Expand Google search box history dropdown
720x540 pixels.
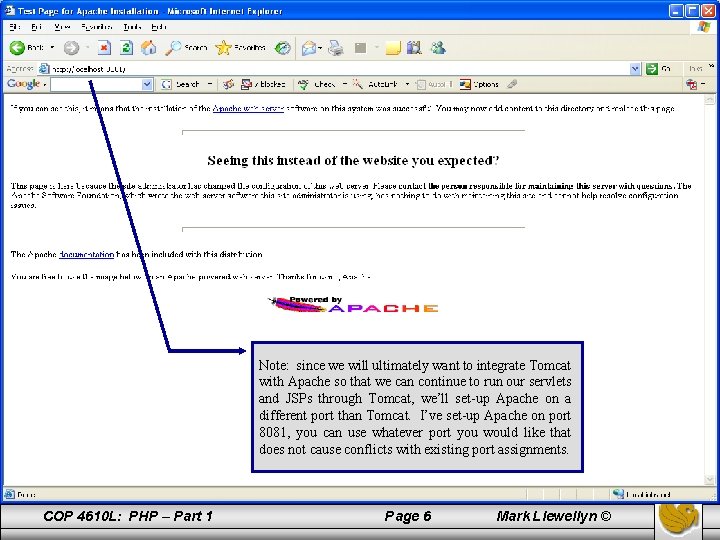[x=147, y=84]
